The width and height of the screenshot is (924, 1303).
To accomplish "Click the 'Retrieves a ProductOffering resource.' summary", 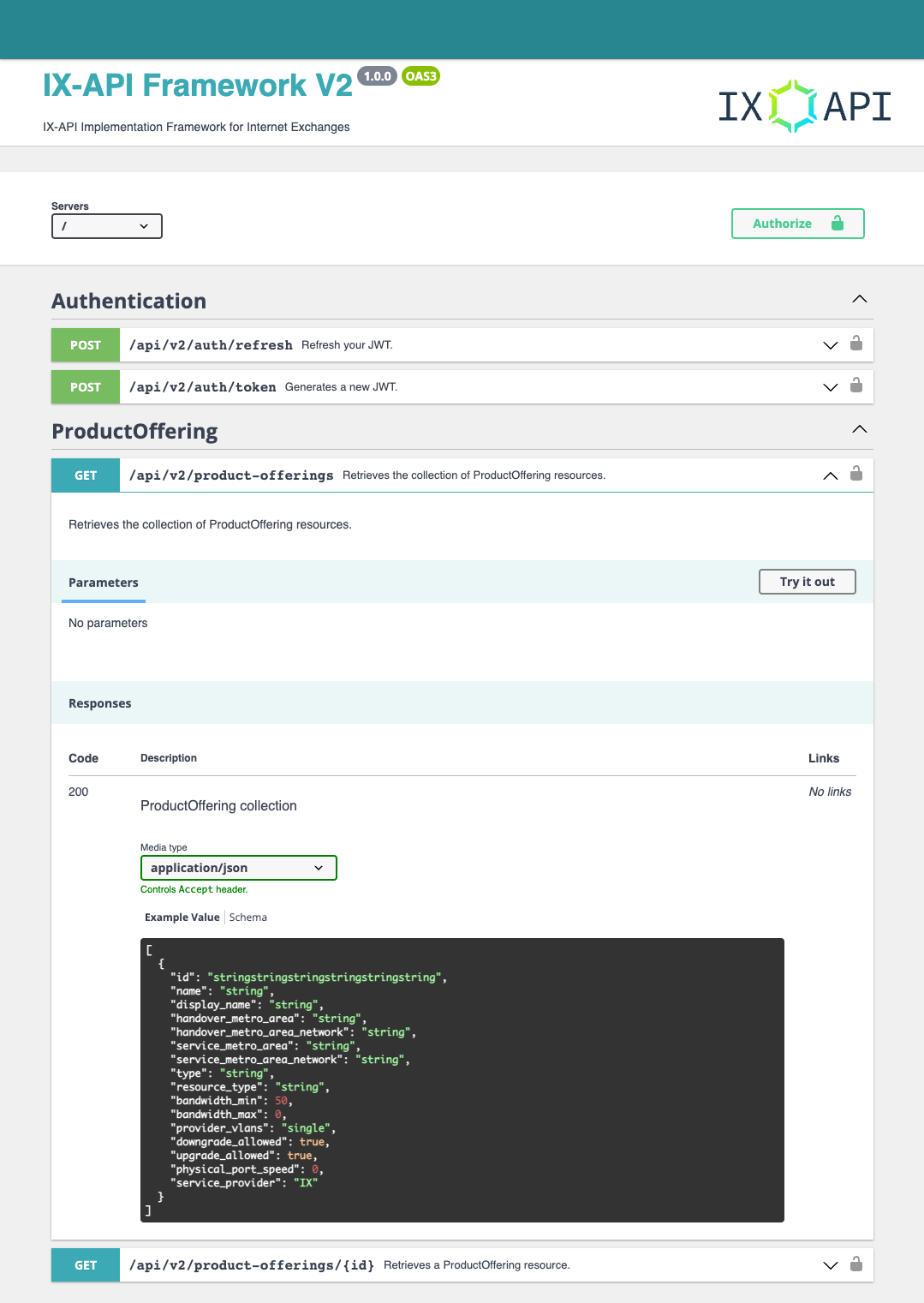I will (477, 1265).
